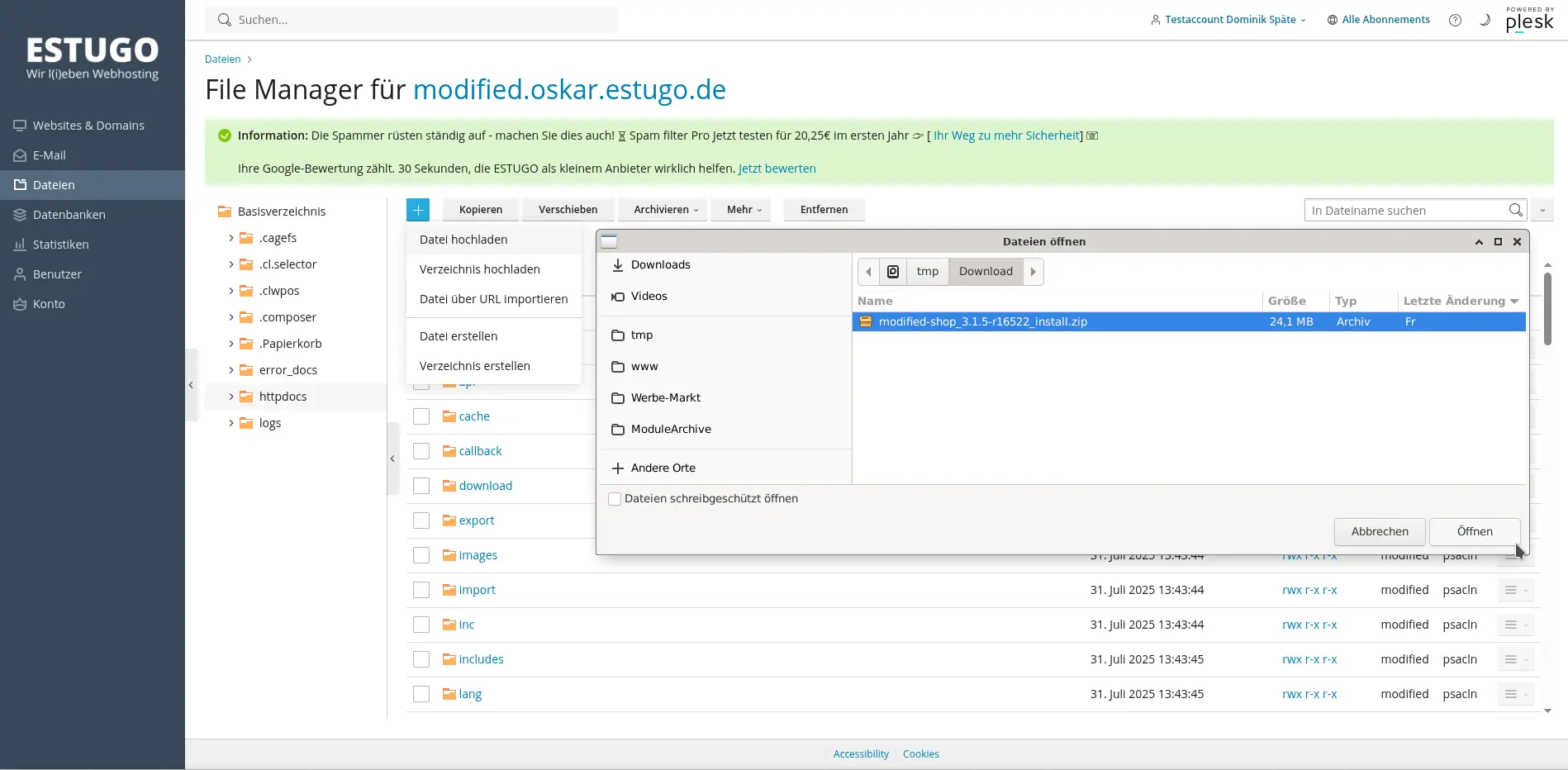Click the Jetzt bewerten link
This screenshot has width=1568, height=770.
[777, 169]
